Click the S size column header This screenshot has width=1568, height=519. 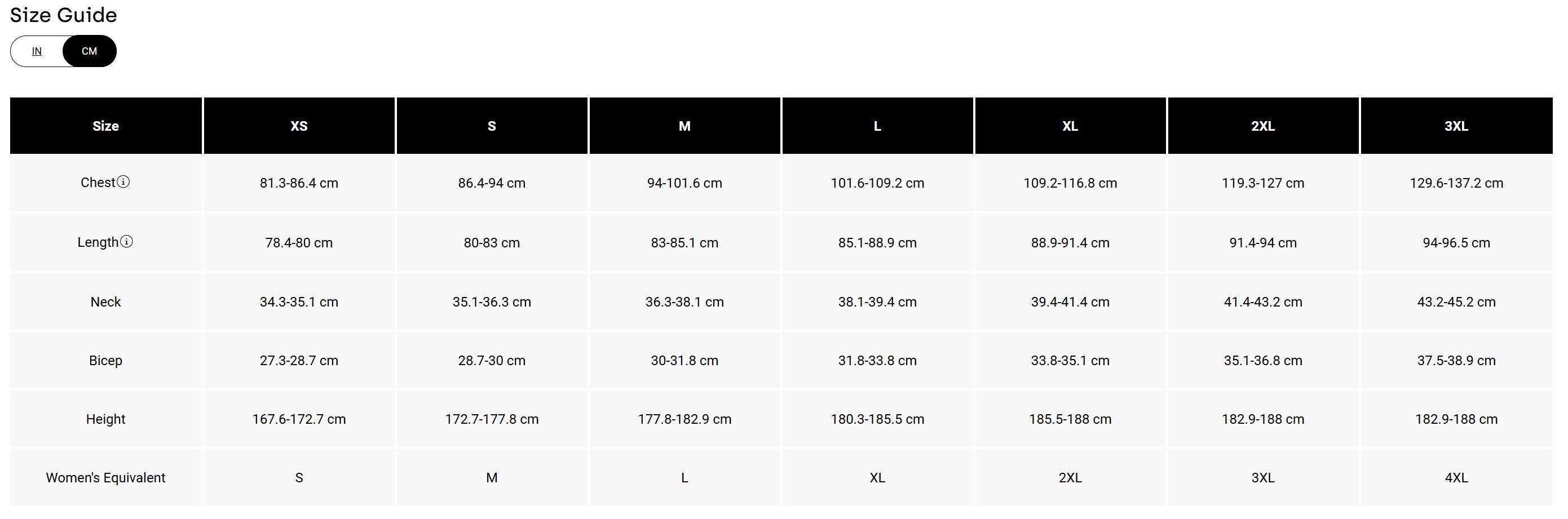pos(492,126)
